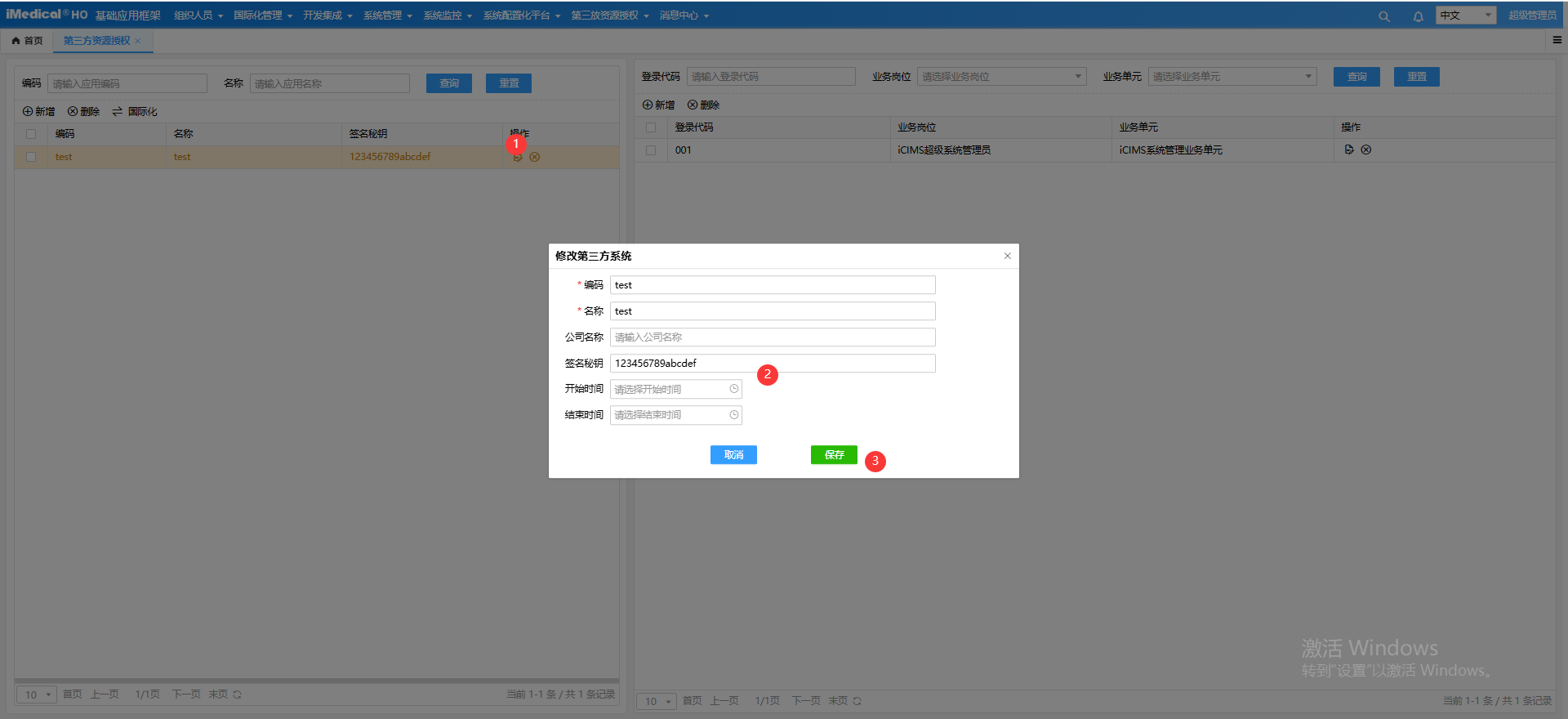Open the 系统管理 menu
Image resolution: width=1568 pixels, height=719 pixels.
(x=387, y=16)
